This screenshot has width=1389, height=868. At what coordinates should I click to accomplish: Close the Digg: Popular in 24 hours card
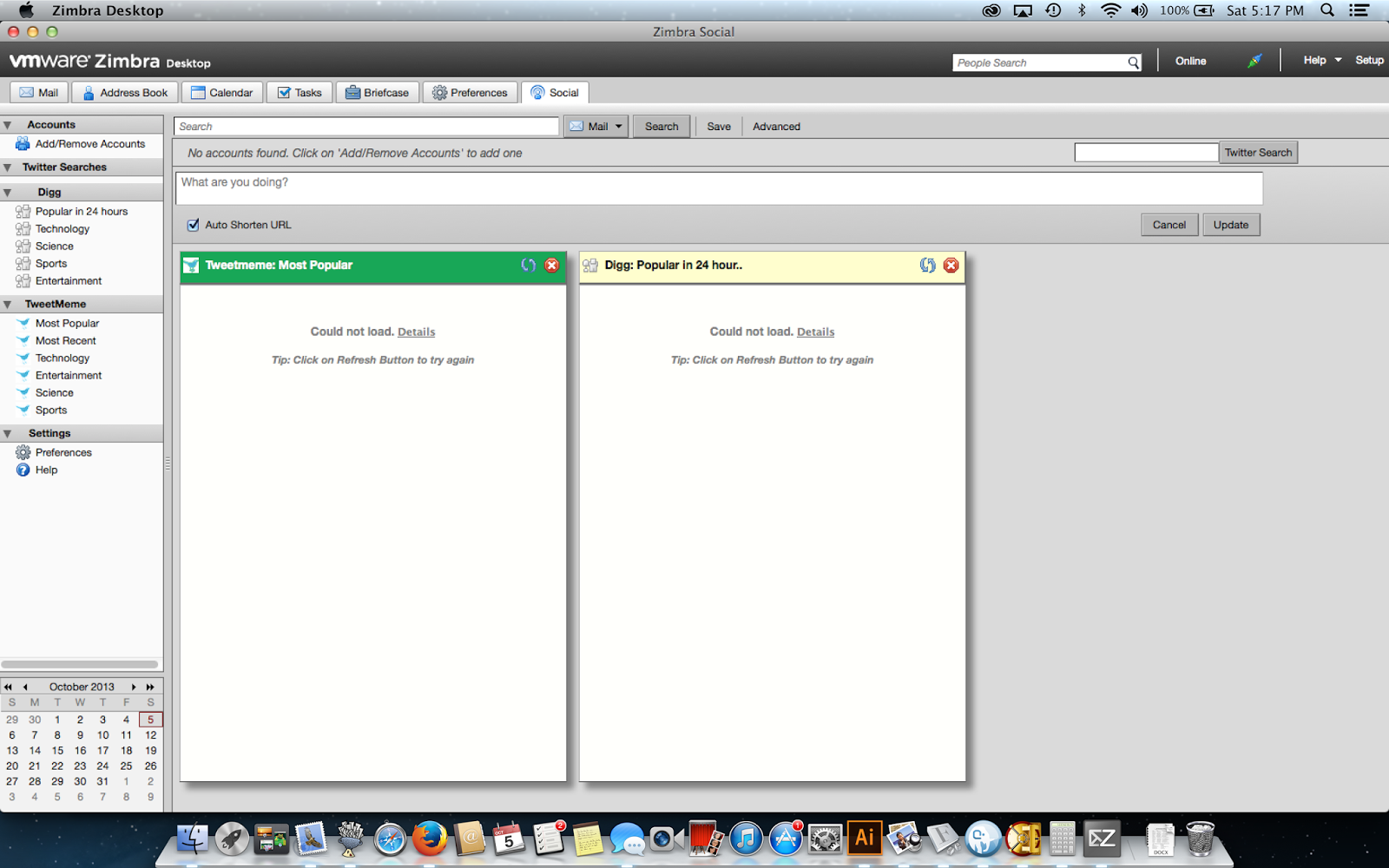[951, 266]
